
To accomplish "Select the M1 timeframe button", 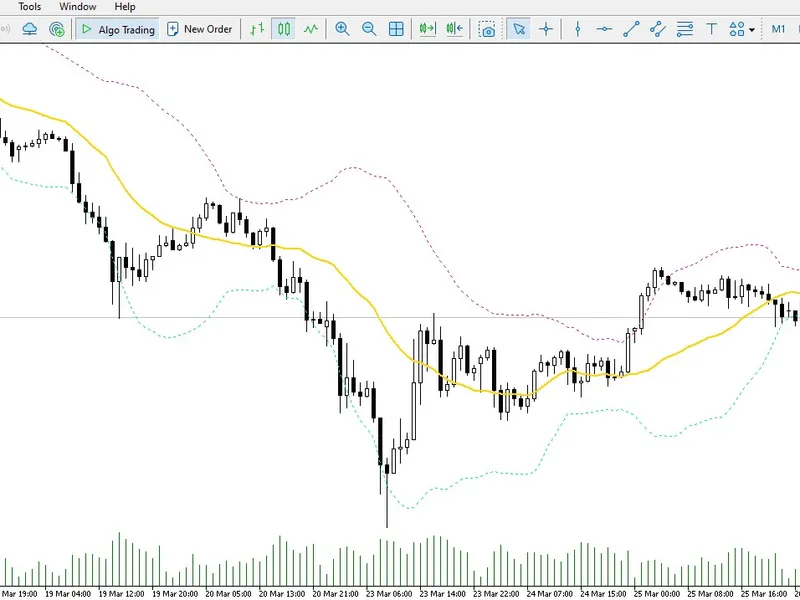I will [778, 29].
